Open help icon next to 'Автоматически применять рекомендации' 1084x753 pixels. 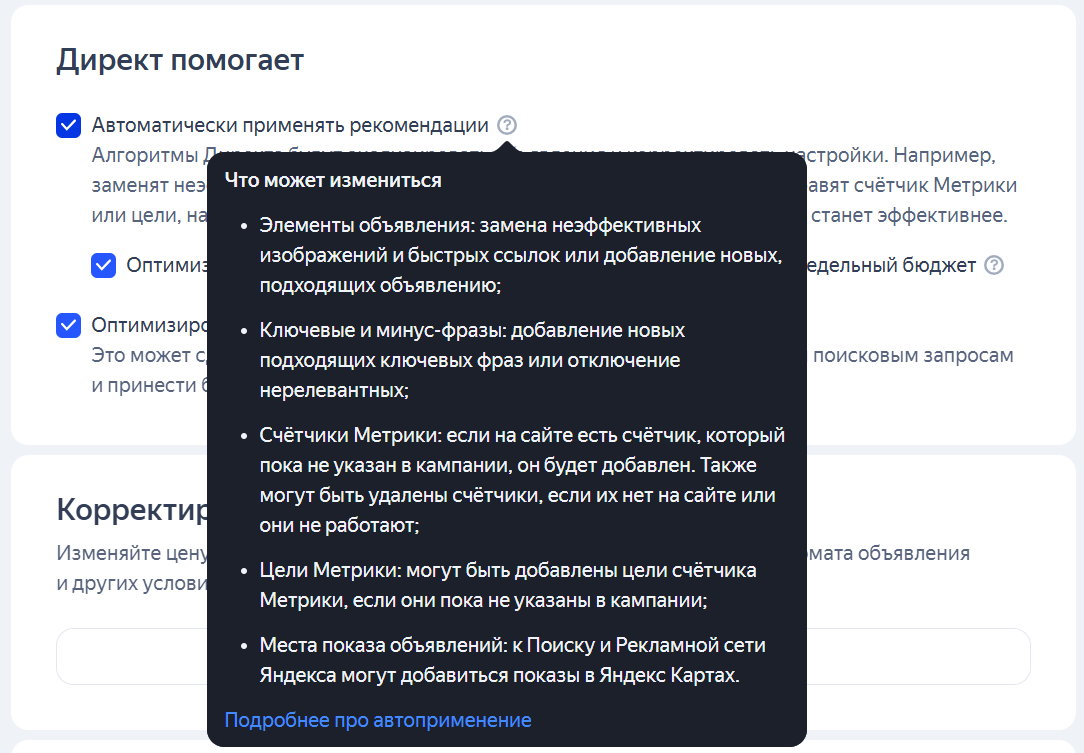(507, 125)
